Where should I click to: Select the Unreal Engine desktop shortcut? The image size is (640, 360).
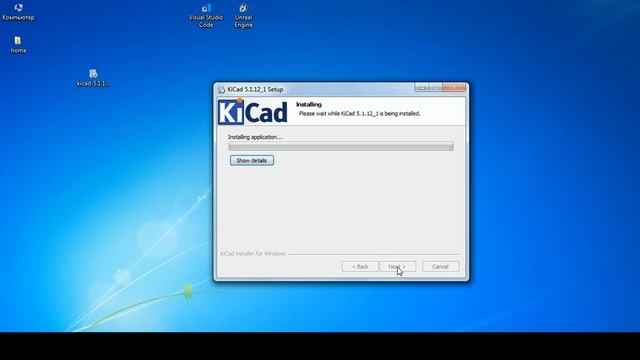(x=243, y=16)
